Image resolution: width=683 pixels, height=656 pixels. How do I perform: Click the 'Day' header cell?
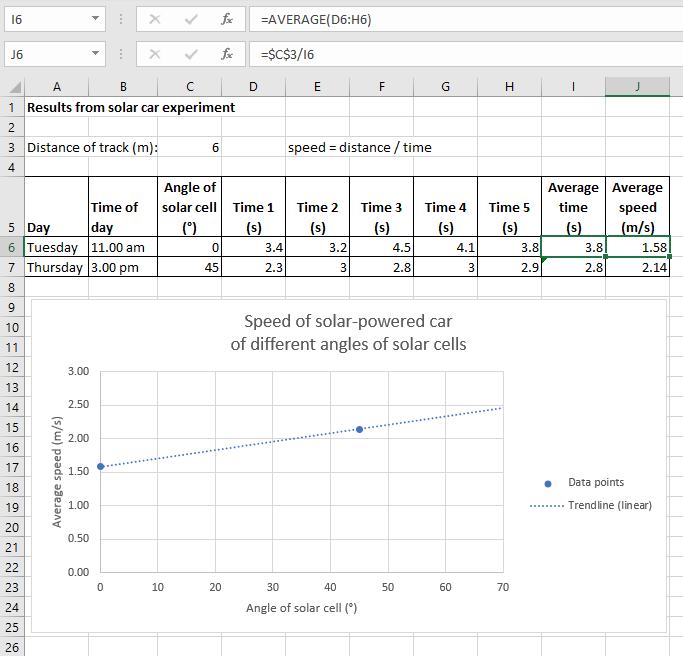tap(57, 207)
